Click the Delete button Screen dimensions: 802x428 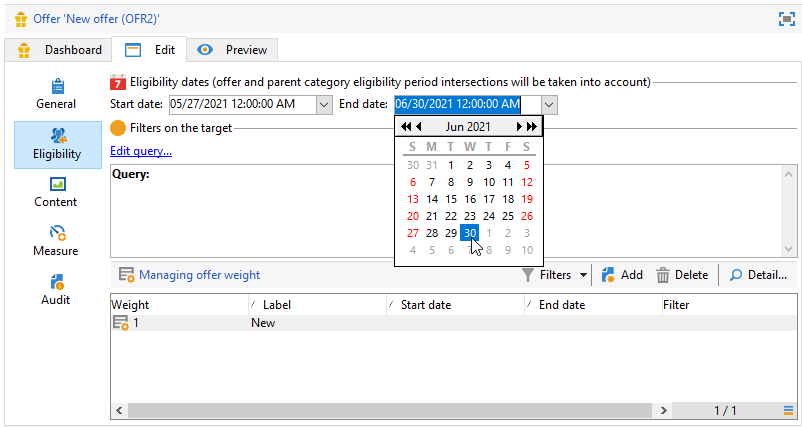(x=682, y=275)
